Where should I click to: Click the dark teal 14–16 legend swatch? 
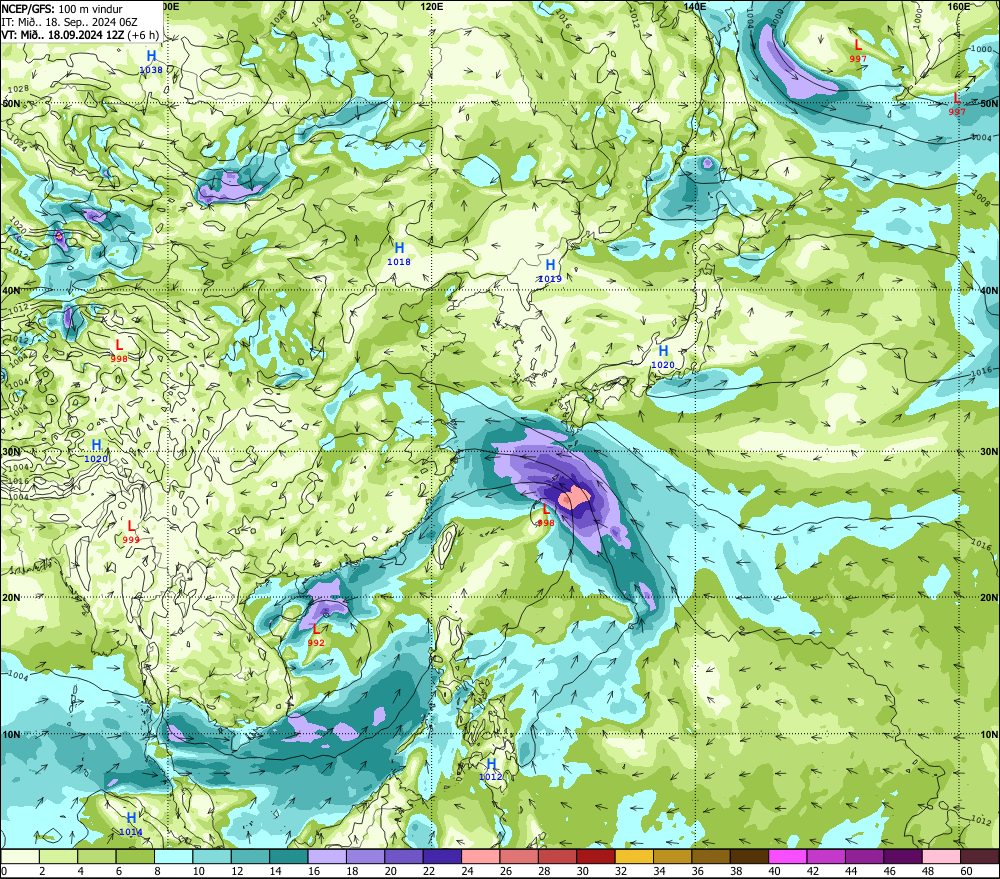pos(289,857)
